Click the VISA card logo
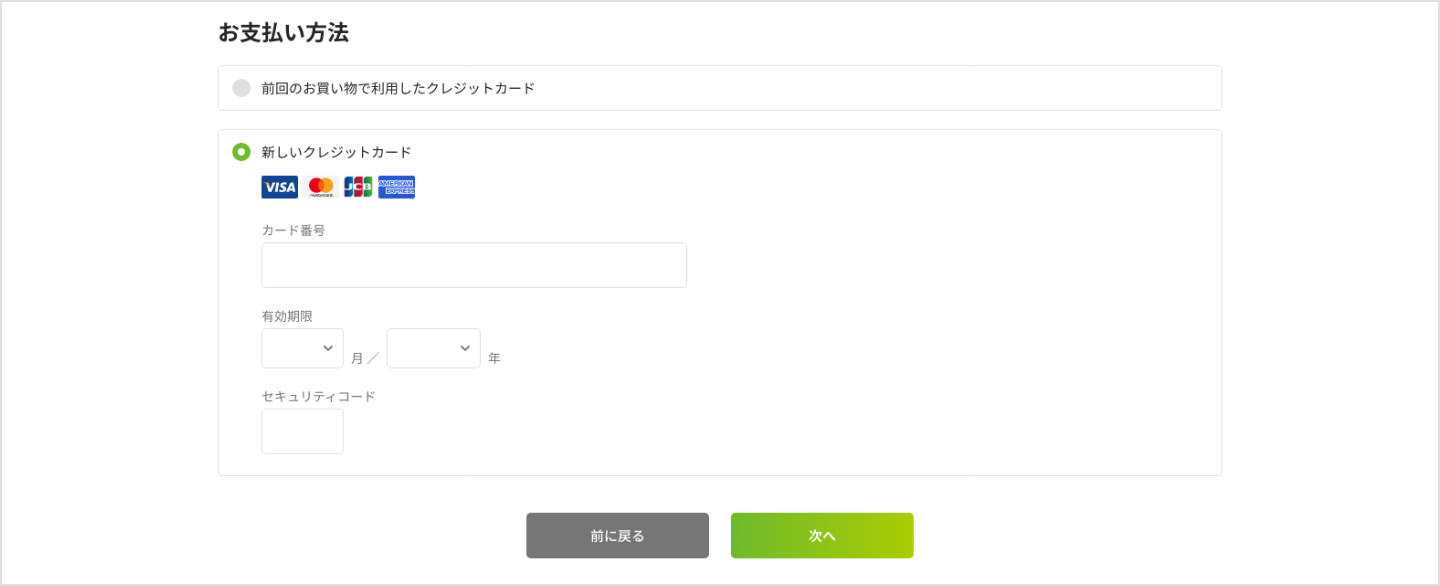1440x586 pixels. tap(279, 186)
